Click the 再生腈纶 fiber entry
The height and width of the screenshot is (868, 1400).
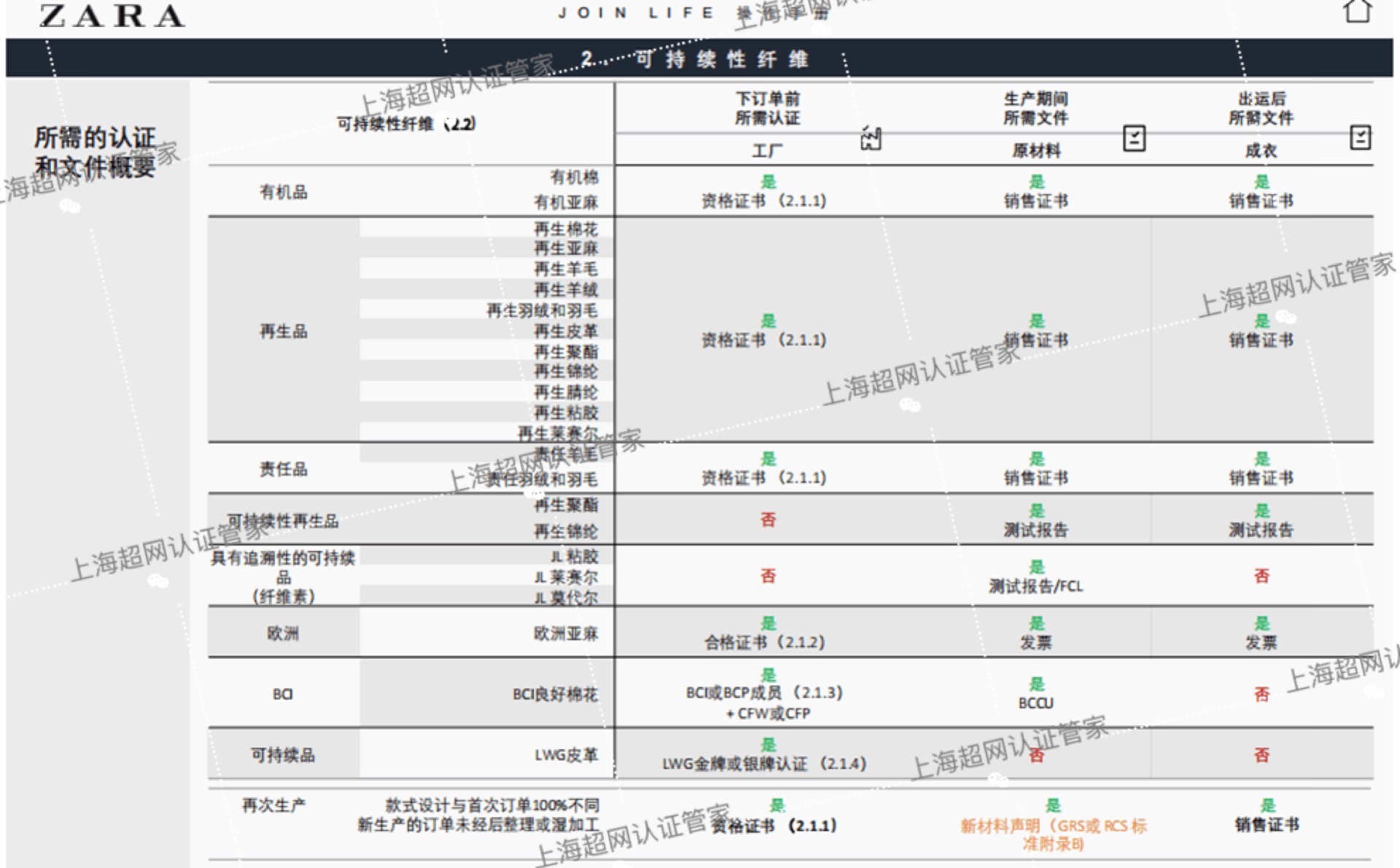pos(566,392)
